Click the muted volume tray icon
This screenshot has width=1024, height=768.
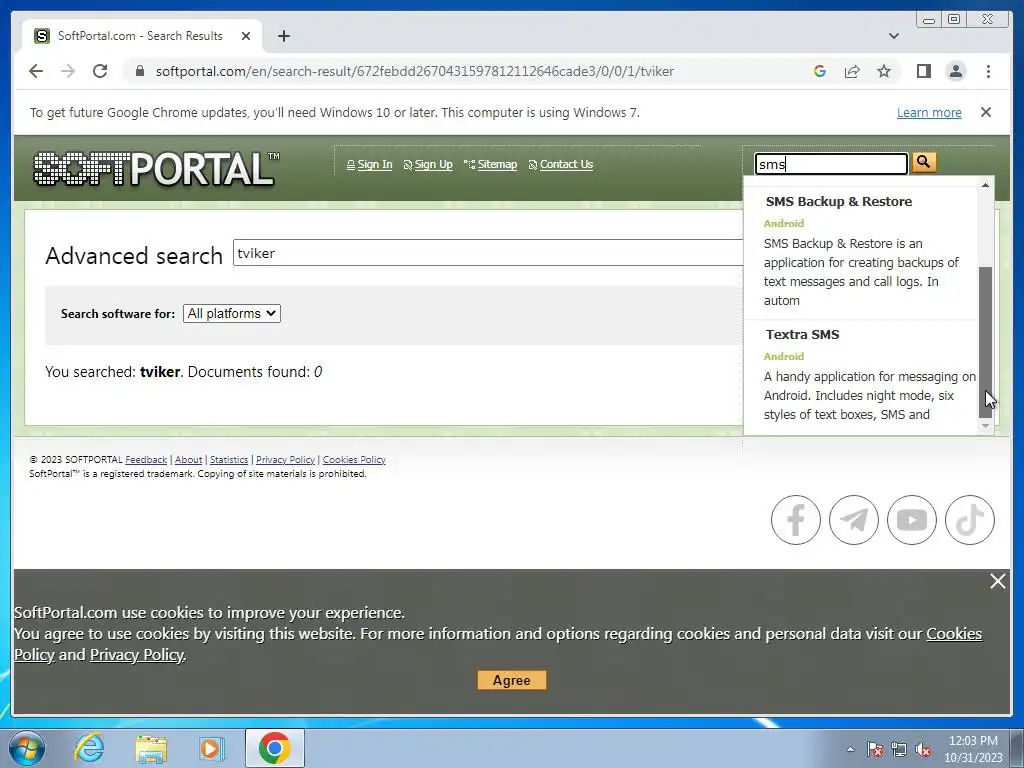tap(923, 750)
